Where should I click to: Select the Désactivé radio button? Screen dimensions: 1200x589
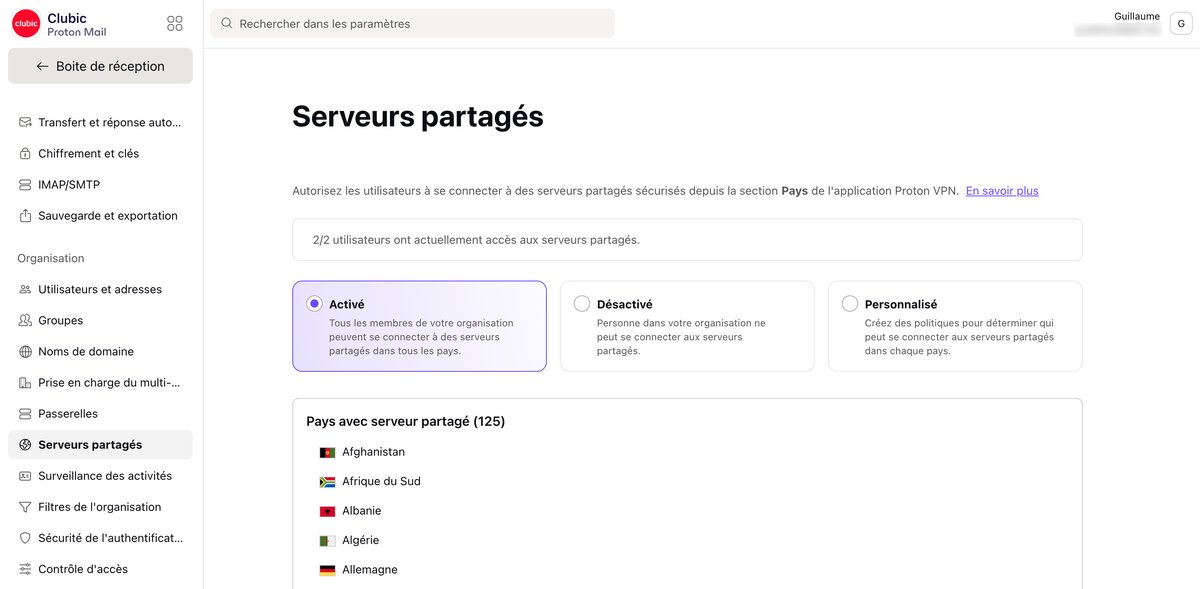pyautogui.click(x=582, y=304)
